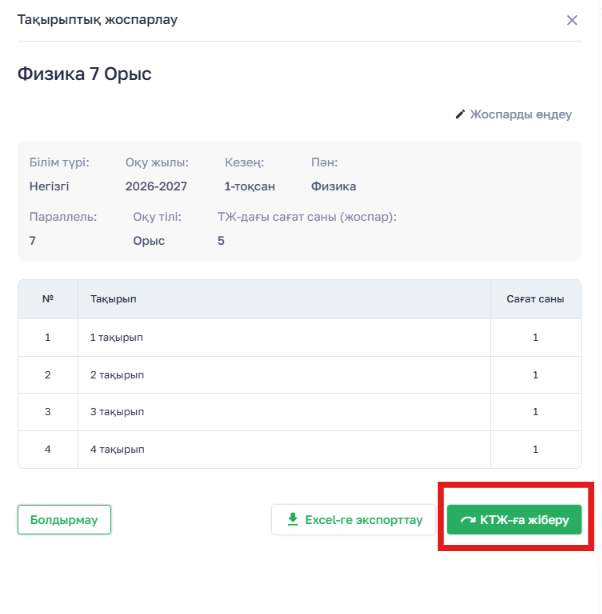The width and height of the screenshot is (602, 614).
Task: Click the 1-тоқсан period value
Action: tap(250, 186)
